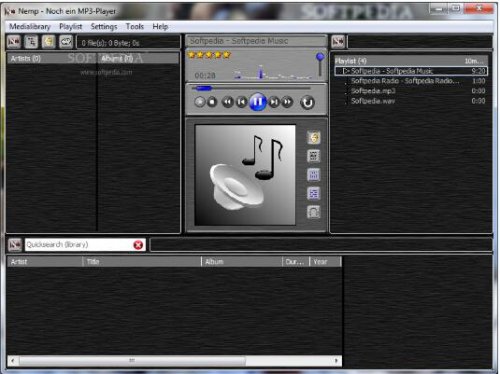Clear the Quicksearch field with the red X
The image size is (500, 374).
coord(138,245)
